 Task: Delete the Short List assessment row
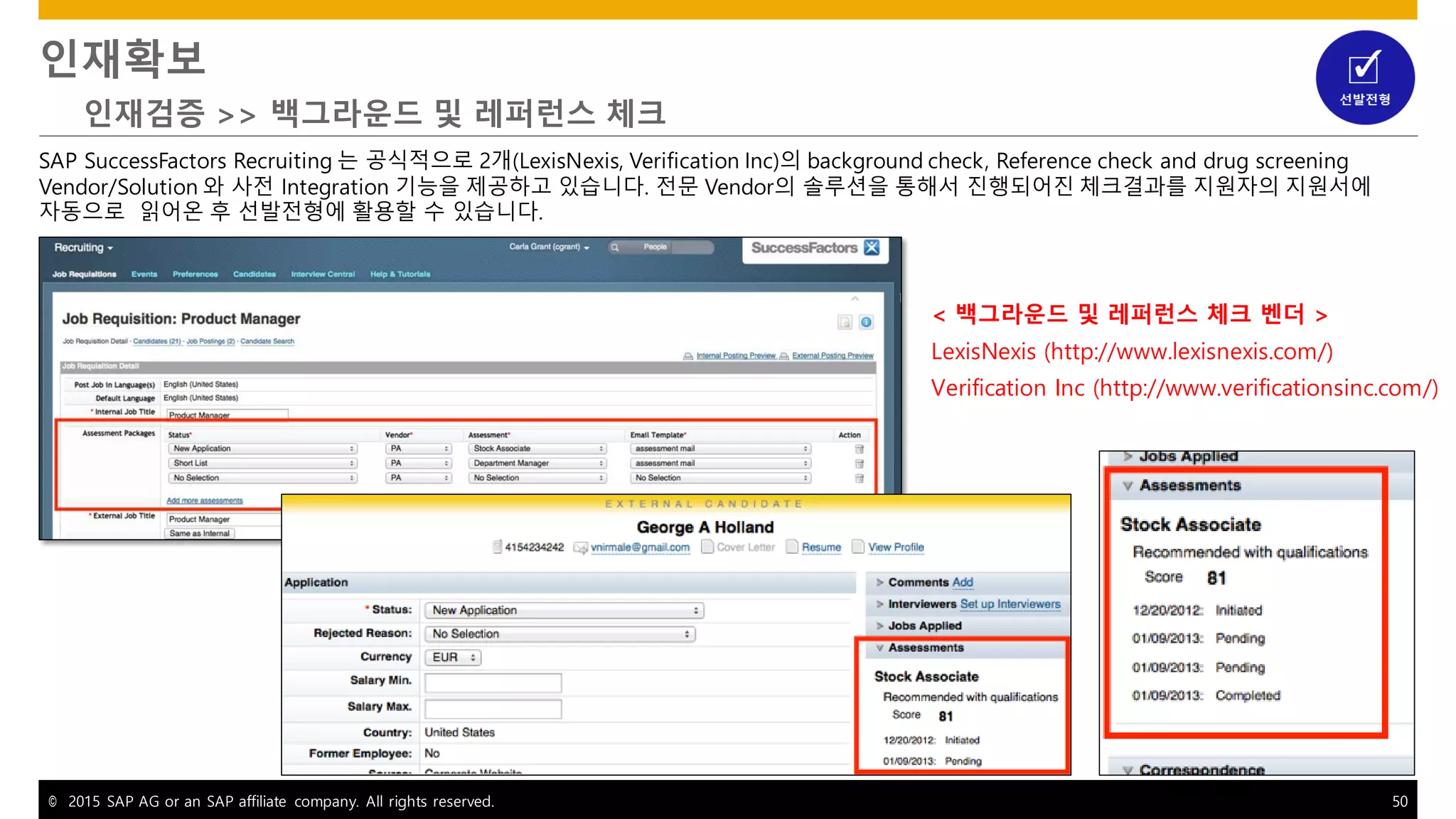(x=860, y=464)
